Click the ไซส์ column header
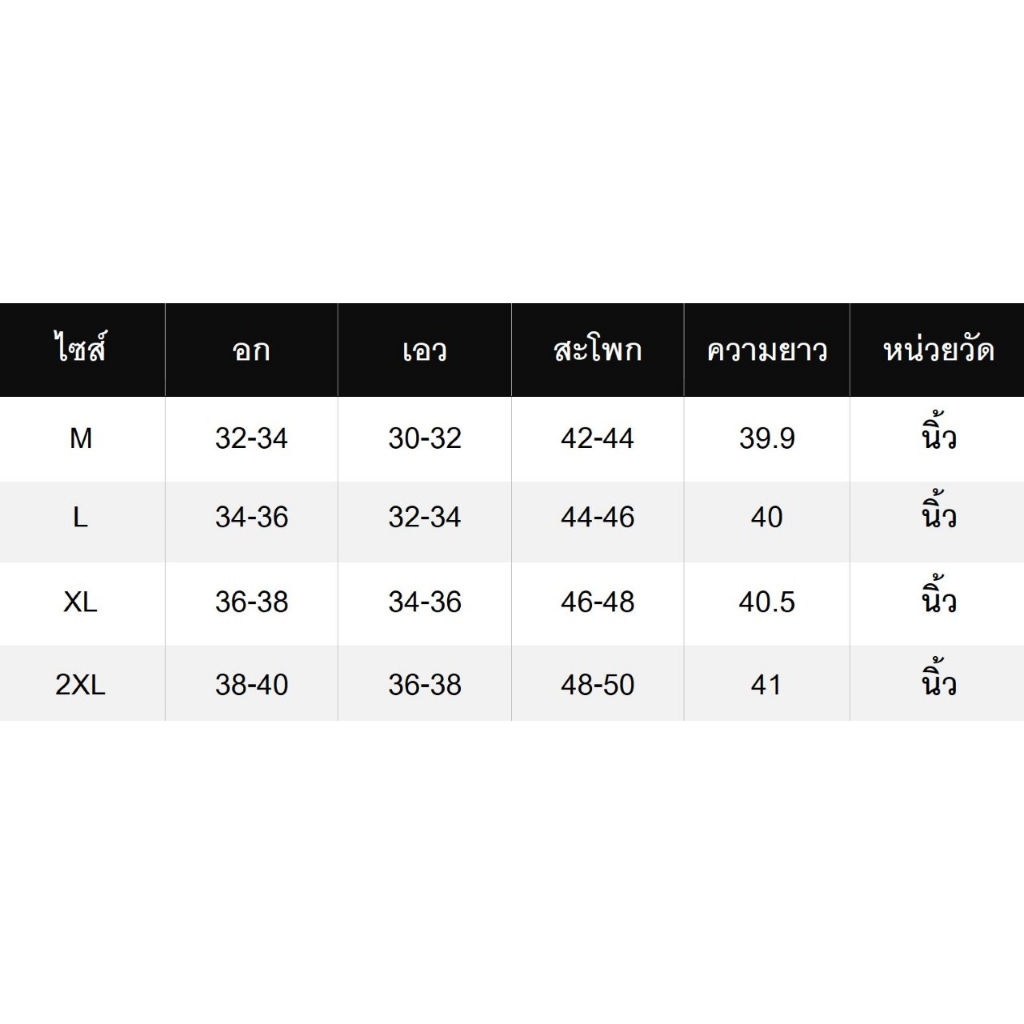 click(81, 351)
